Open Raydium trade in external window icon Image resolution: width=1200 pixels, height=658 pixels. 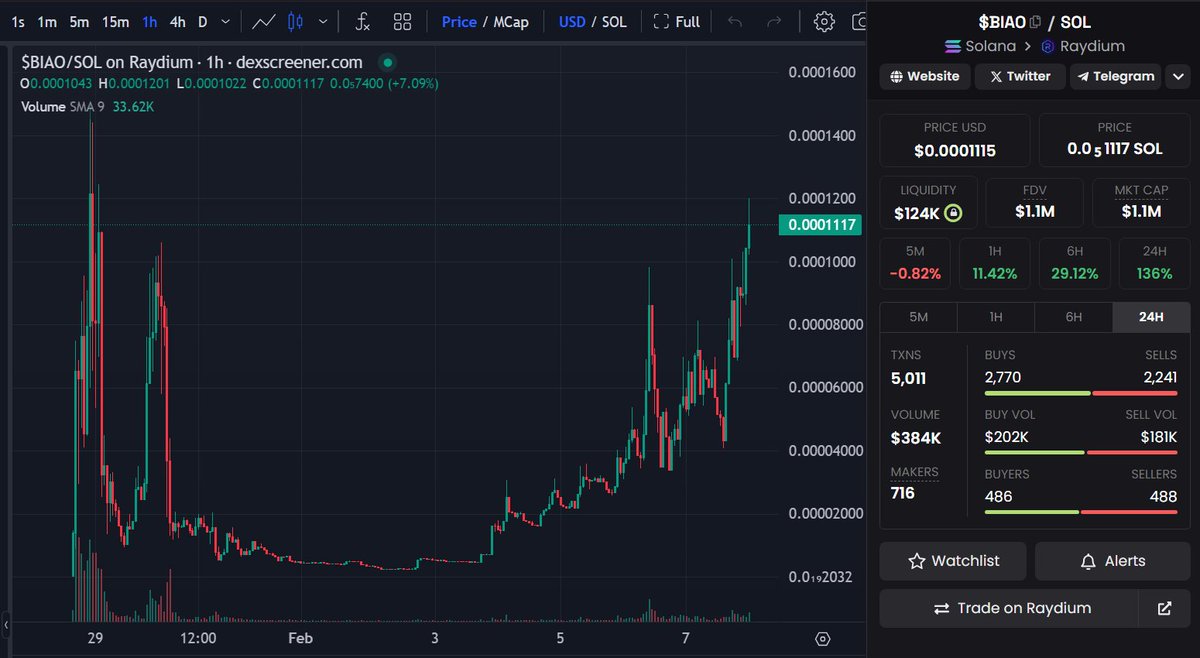pyautogui.click(x=1164, y=608)
